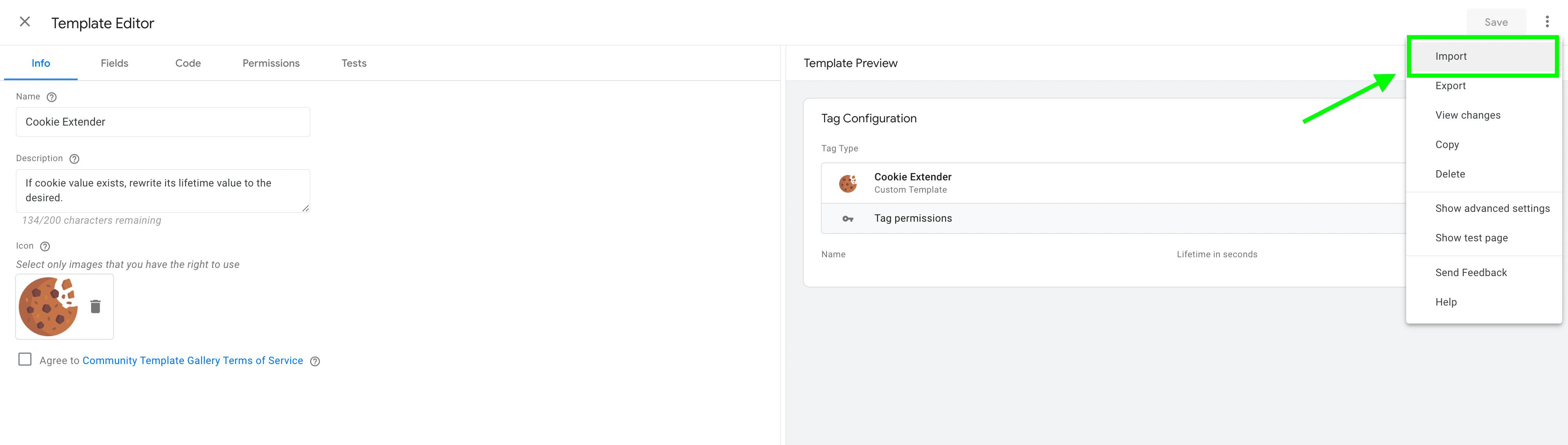Expand the Tag permissions row

click(x=1113, y=218)
